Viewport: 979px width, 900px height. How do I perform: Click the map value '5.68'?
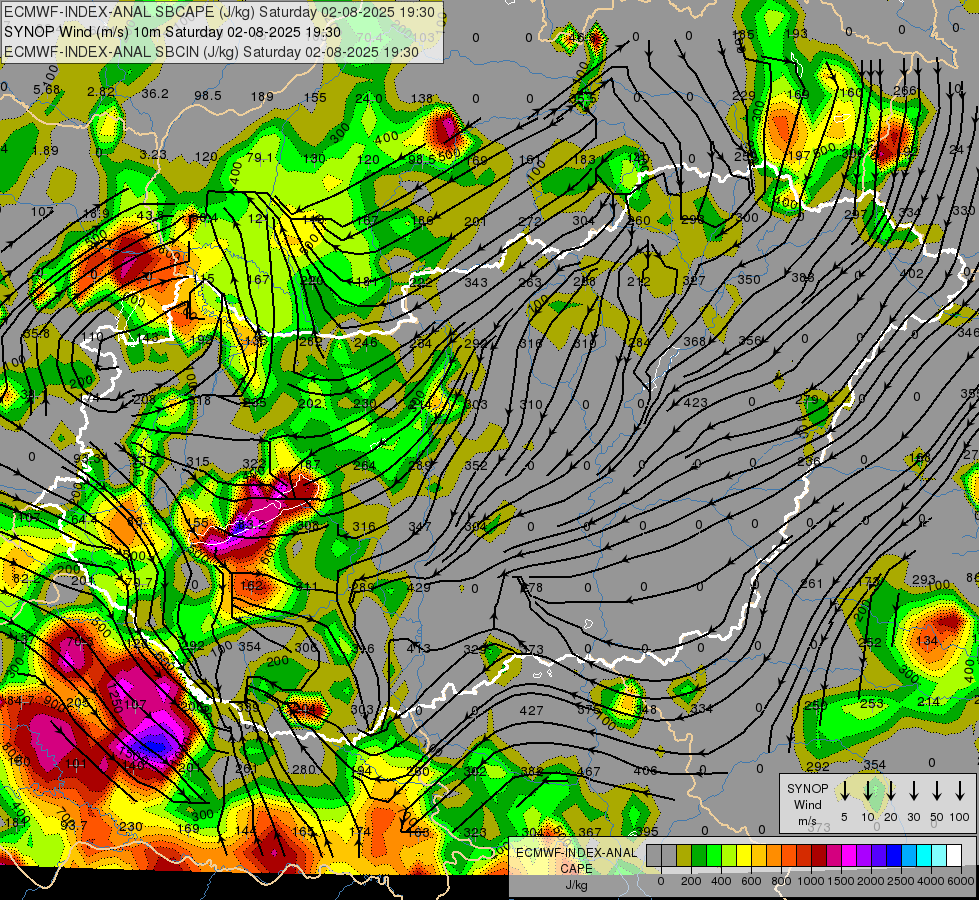[47, 89]
